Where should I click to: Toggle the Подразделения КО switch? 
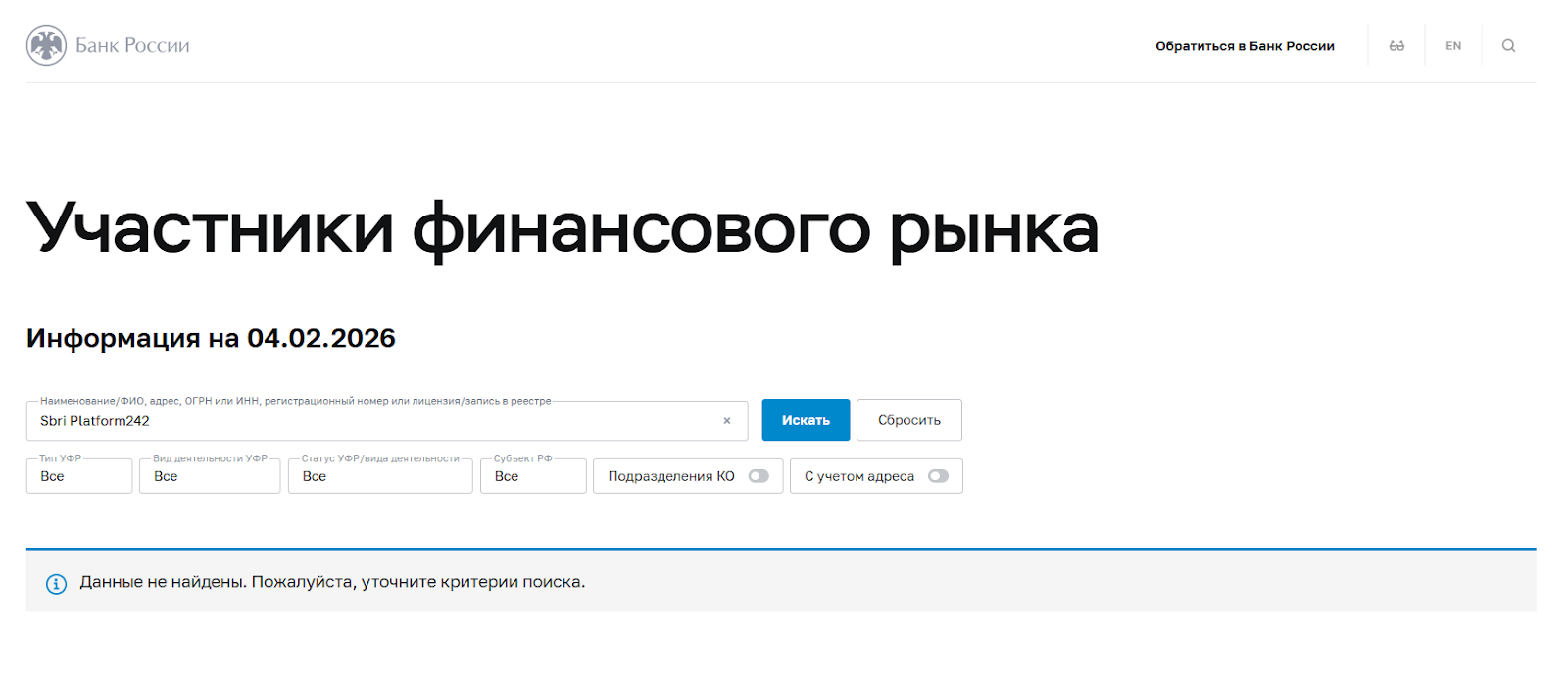tap(759, 476)
